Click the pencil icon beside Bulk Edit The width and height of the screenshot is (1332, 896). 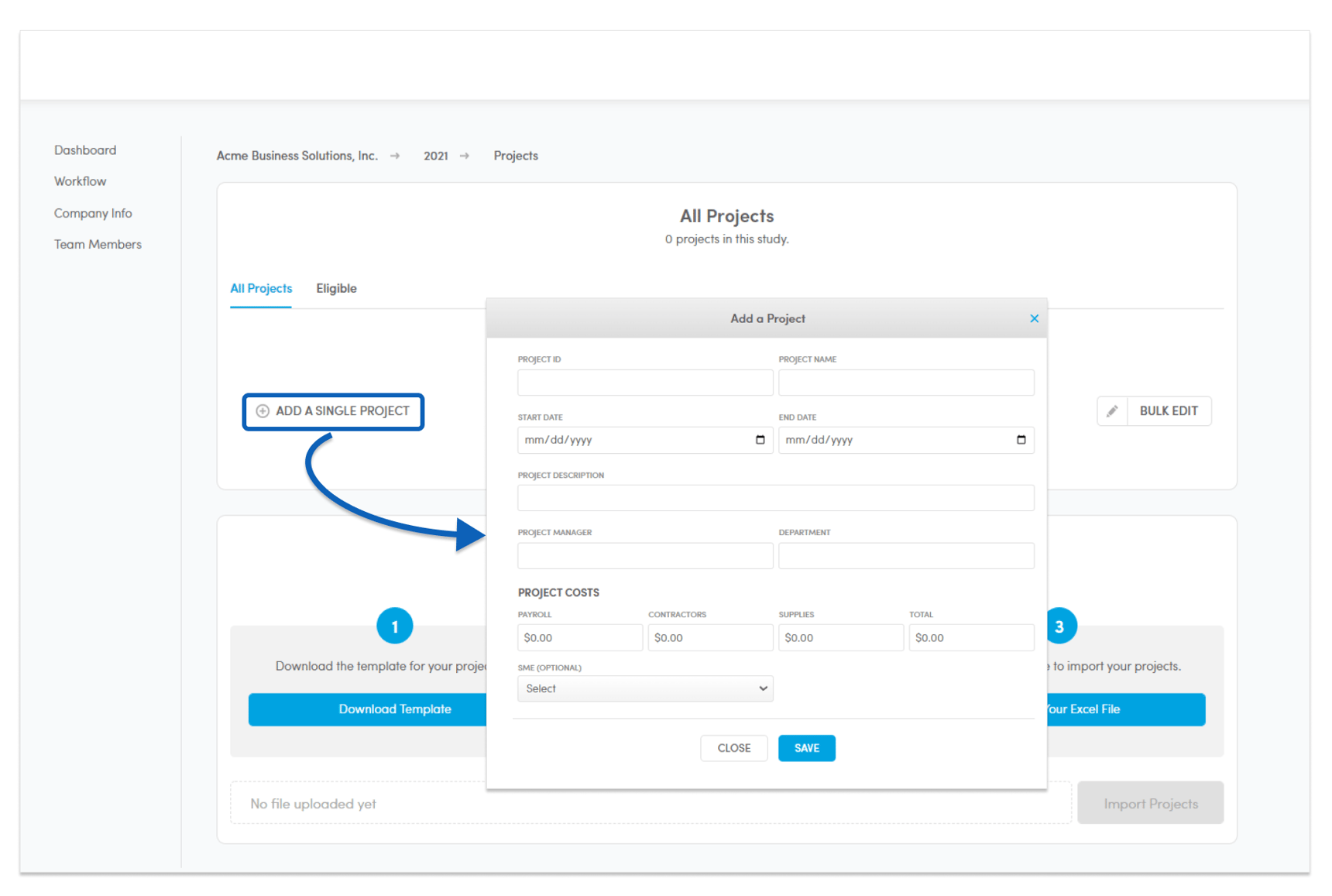1112,411
